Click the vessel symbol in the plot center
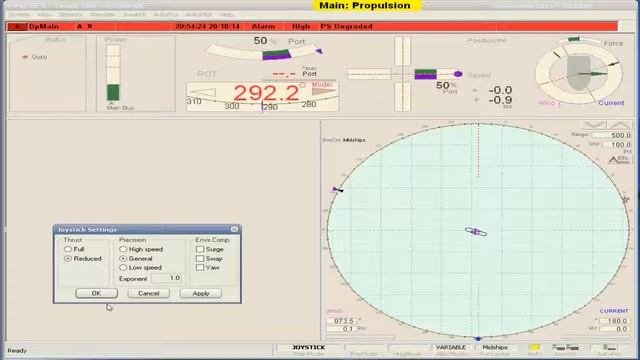 click(476, 232)
